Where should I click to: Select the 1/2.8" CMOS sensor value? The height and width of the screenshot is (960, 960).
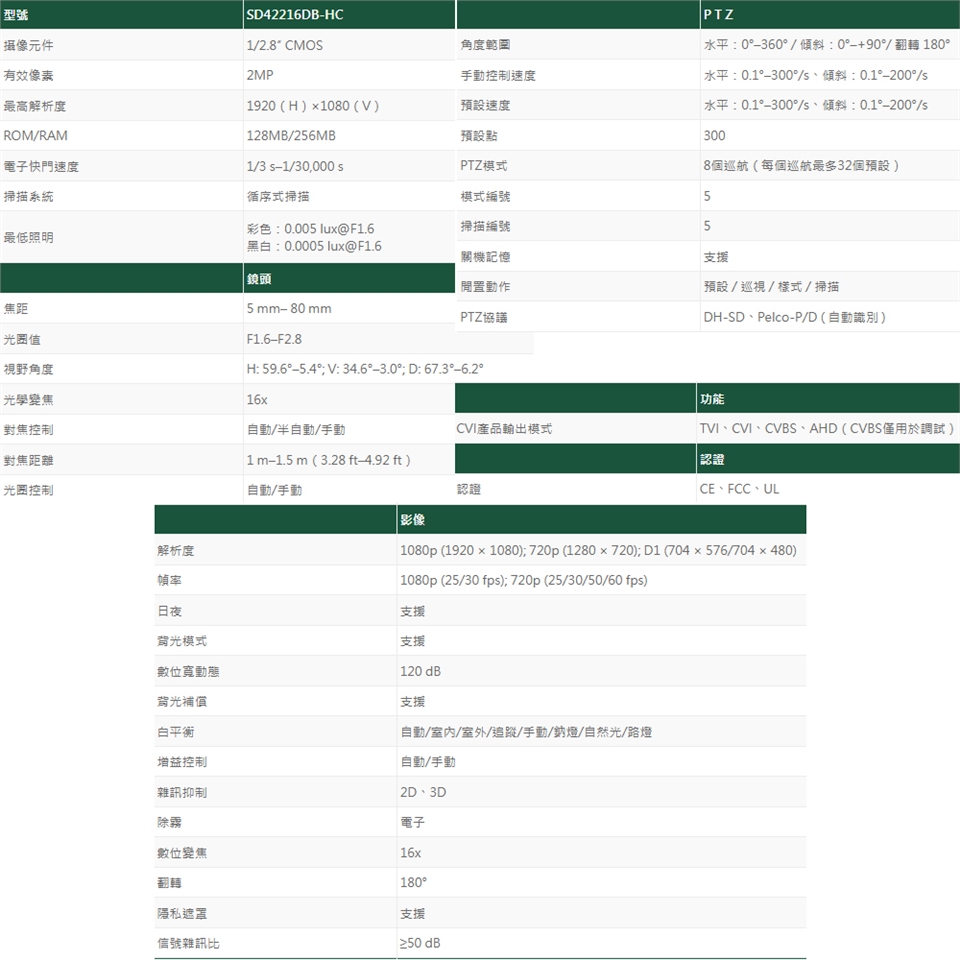(x=285, y=45)
